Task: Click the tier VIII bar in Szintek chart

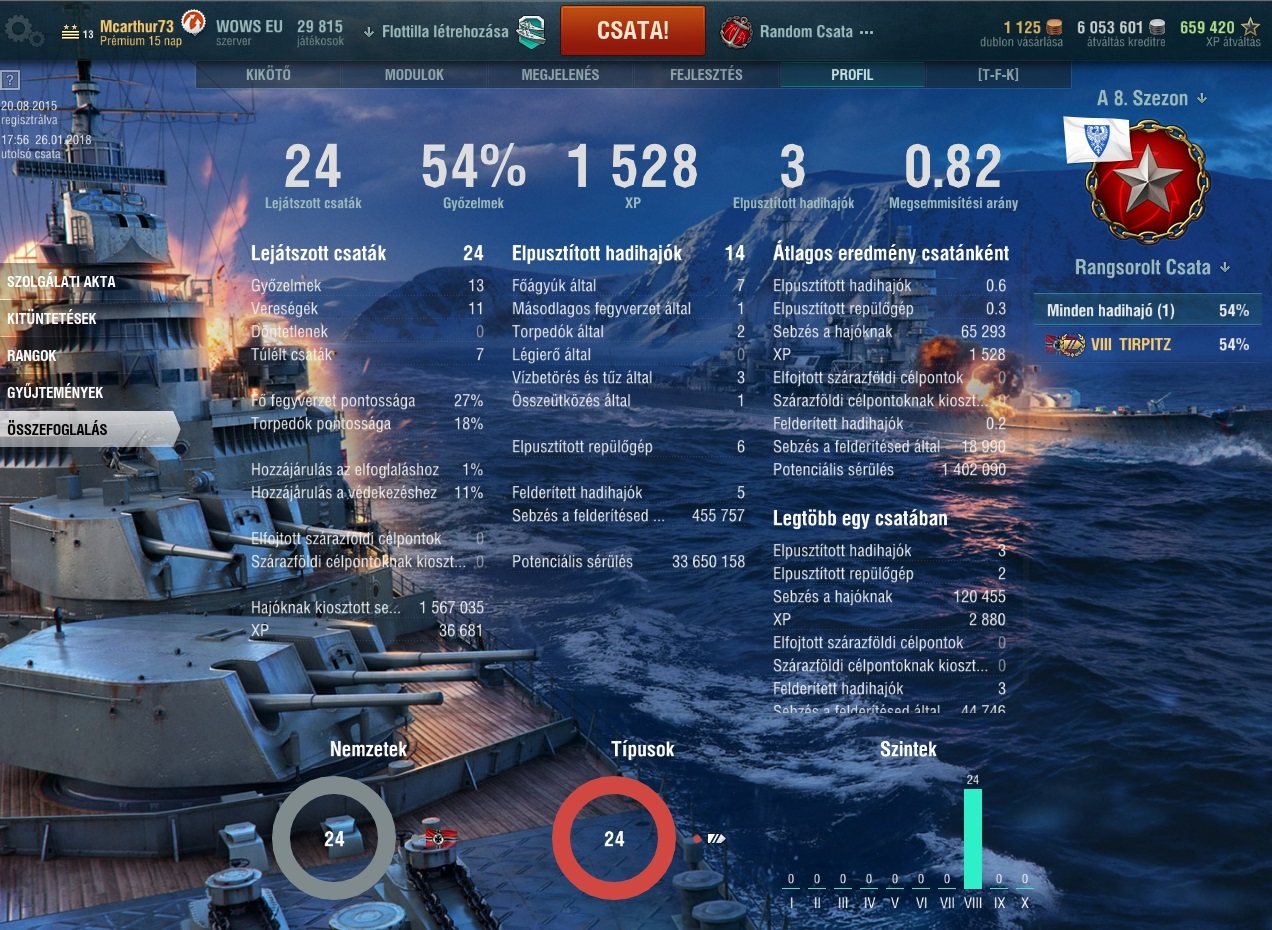Action: tap(972, 838)
